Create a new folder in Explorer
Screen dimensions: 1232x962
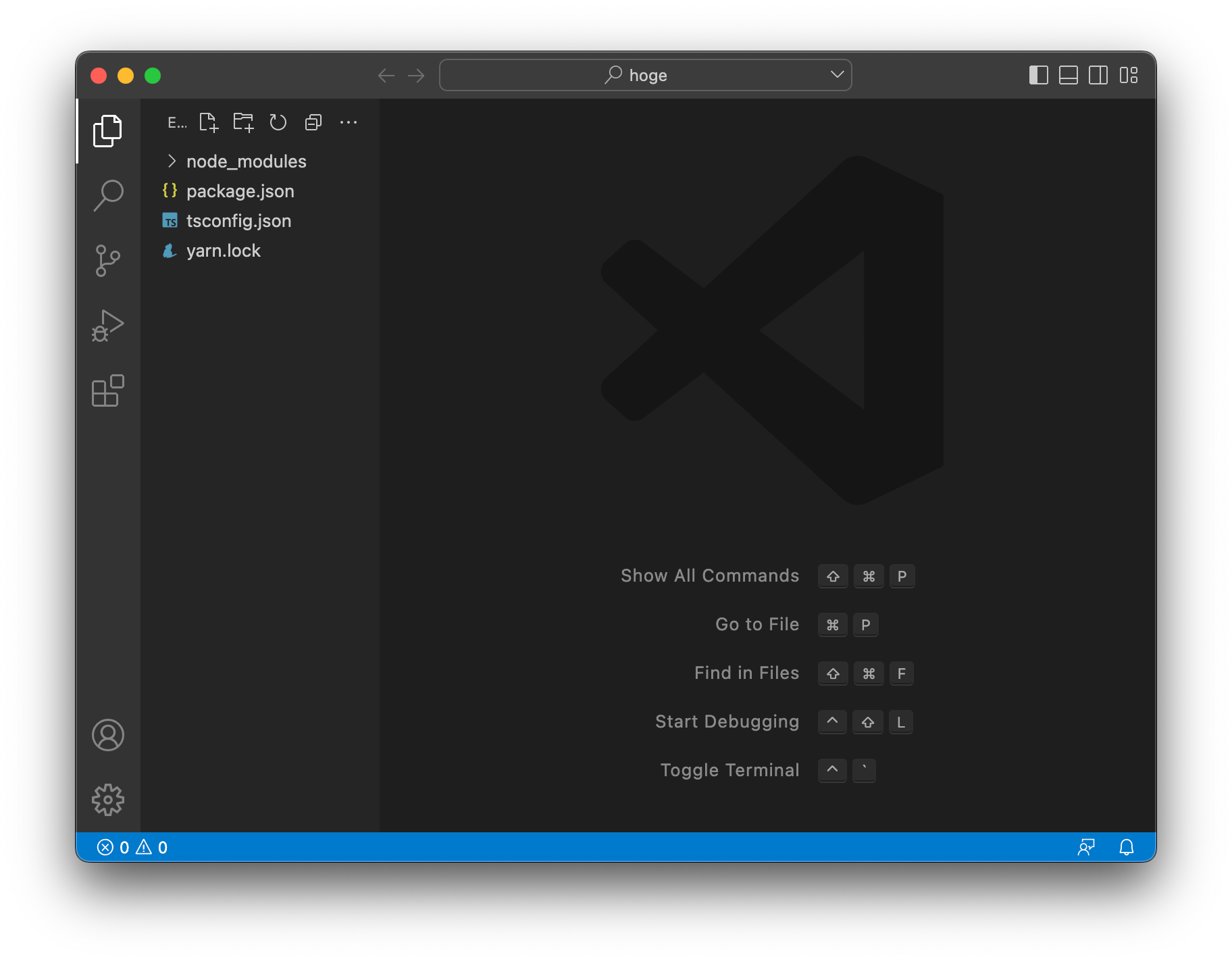point(243,122)
